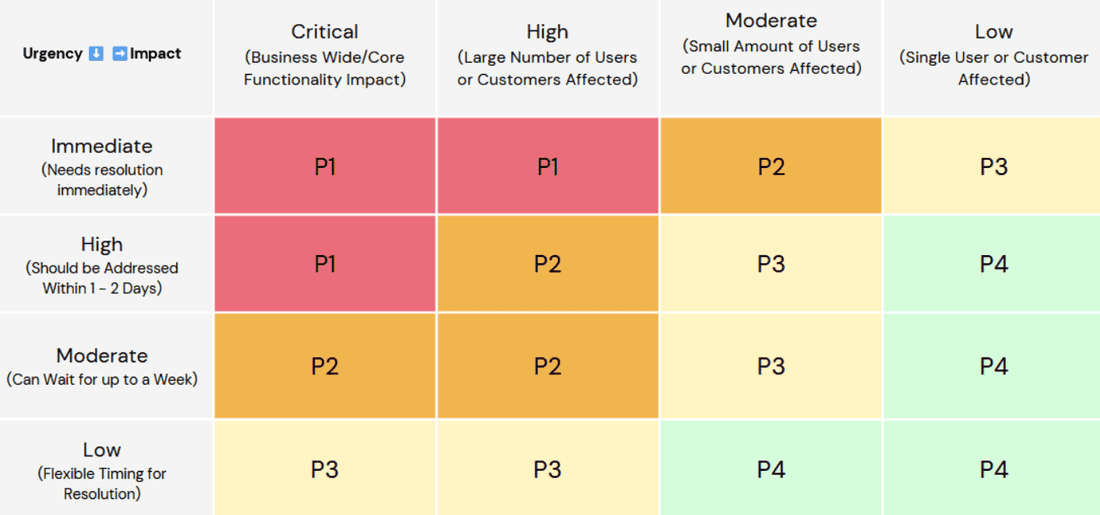Click orange P2 cell for High urgency, High impact
Image resolution: width=1100 pixels, height=515 pixels.
coord(547,264)
